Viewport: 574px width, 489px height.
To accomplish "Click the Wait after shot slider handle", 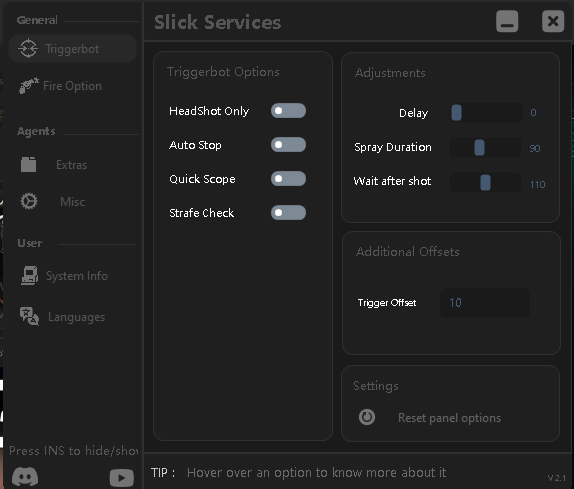I will (x=485, y=182).
